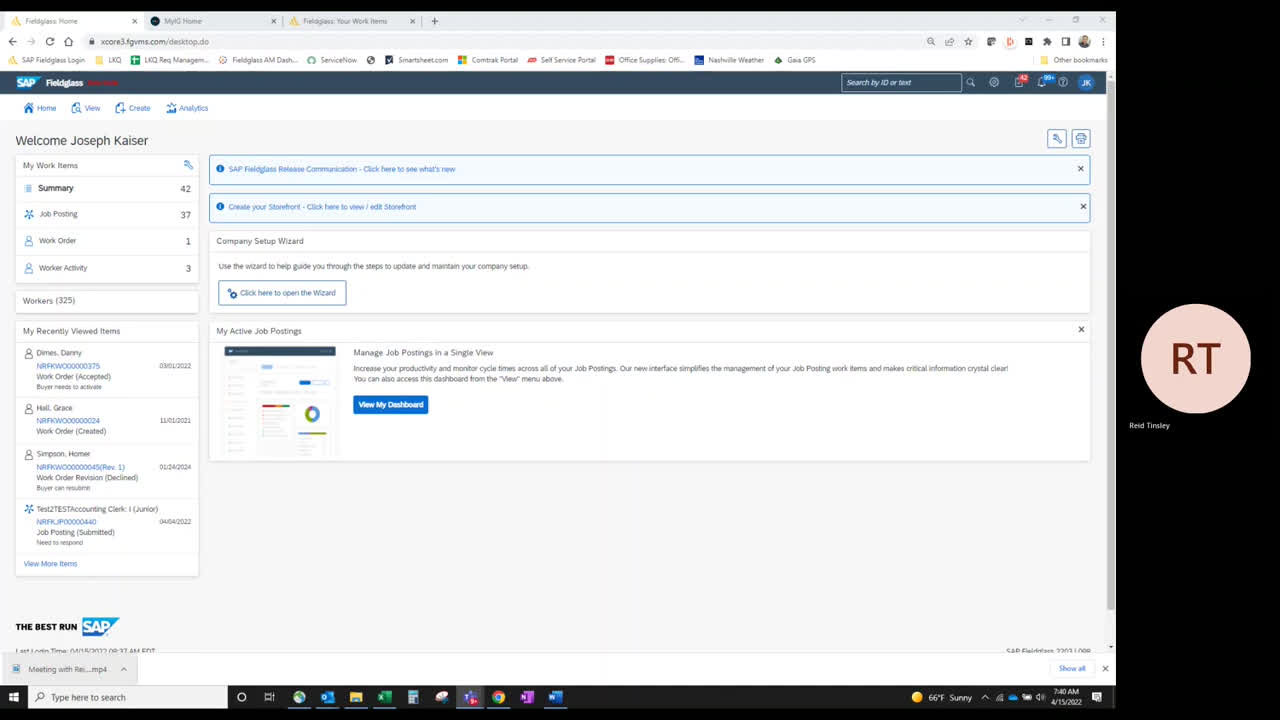
Task: Open the Analytics menu
Action: tap(187, 108)
